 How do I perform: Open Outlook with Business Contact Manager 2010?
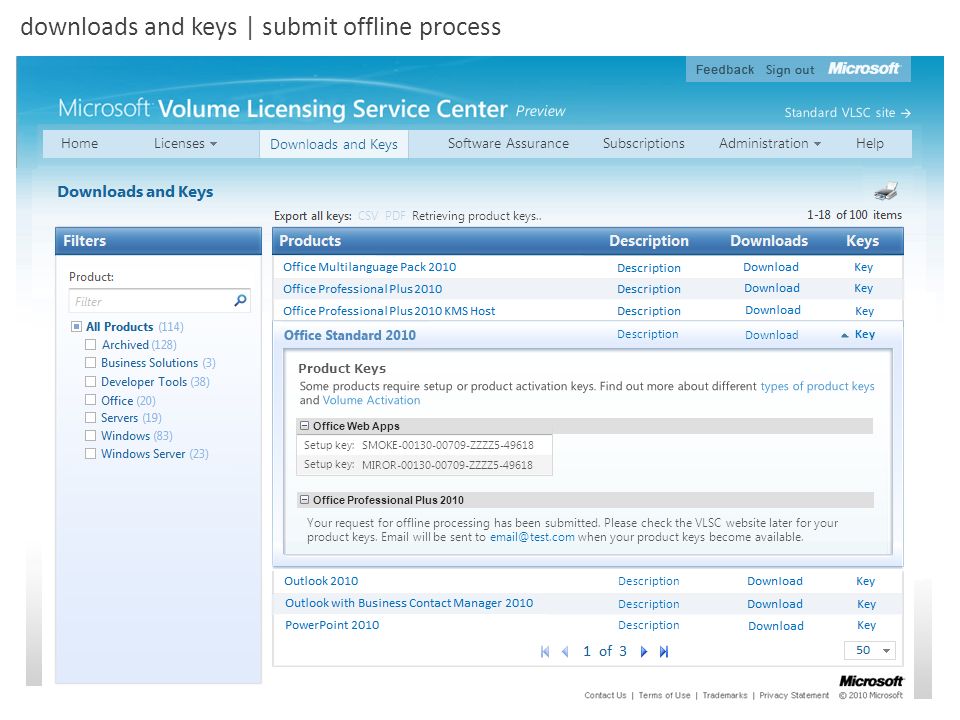coord(409,603)
